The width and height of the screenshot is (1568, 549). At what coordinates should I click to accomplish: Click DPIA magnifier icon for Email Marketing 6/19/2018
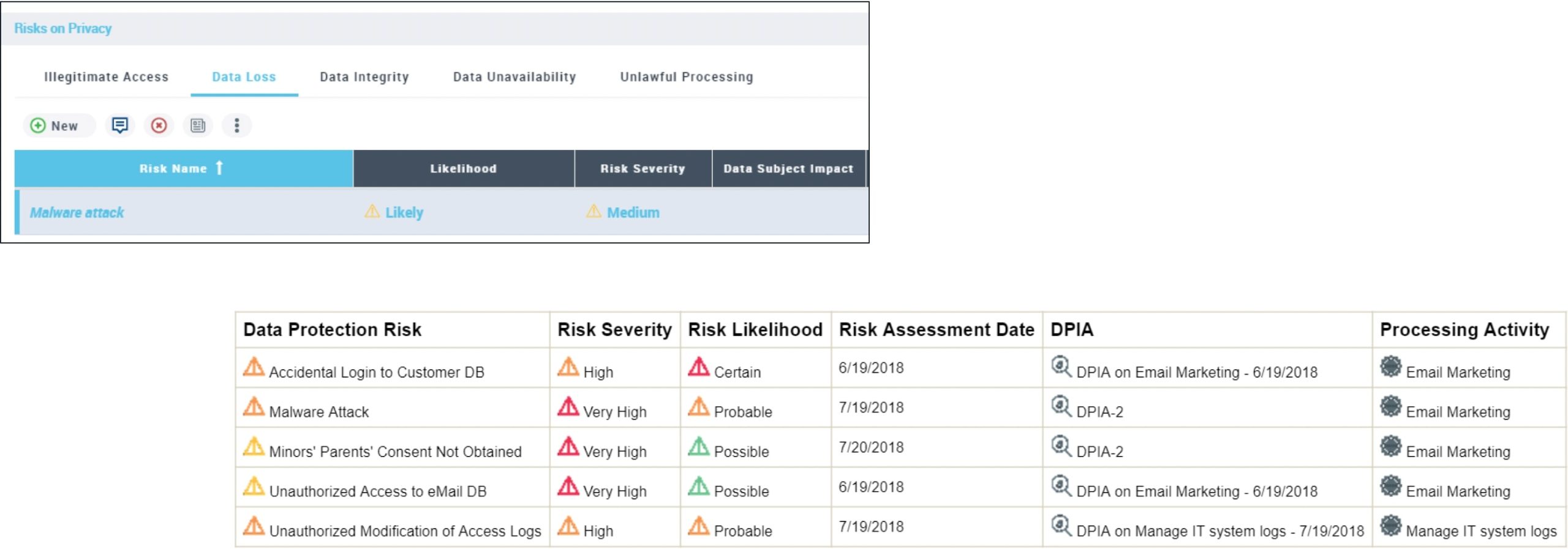coord(1061,367)
